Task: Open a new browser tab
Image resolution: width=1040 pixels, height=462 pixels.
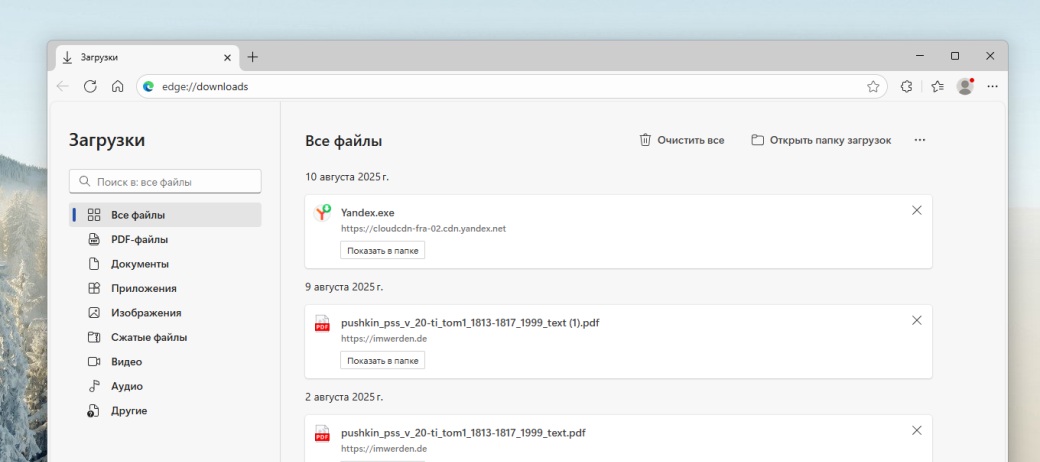Action: (253, 57)
